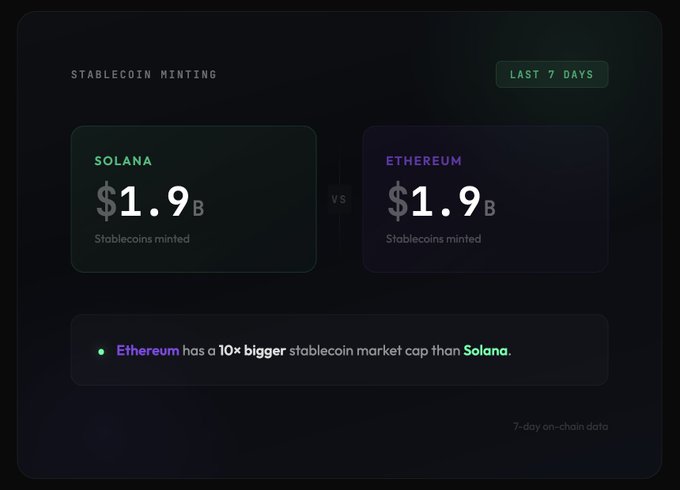This screenshot has height=490, width=680.
Task: Select the STABLECOIN MINTING heading
Action: point(144,75)
